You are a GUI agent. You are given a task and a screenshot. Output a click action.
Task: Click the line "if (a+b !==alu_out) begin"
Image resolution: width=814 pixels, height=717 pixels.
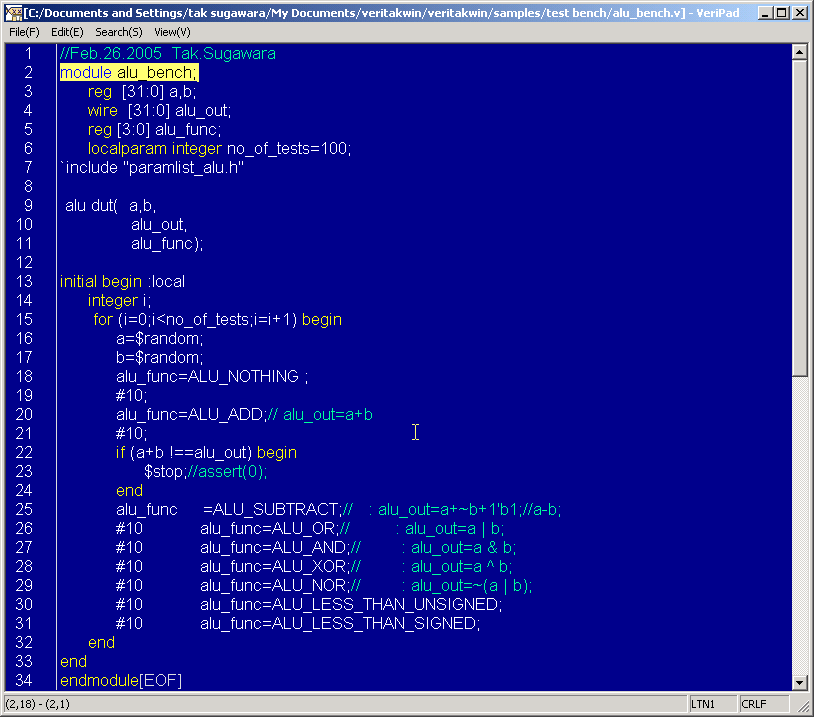207,453
